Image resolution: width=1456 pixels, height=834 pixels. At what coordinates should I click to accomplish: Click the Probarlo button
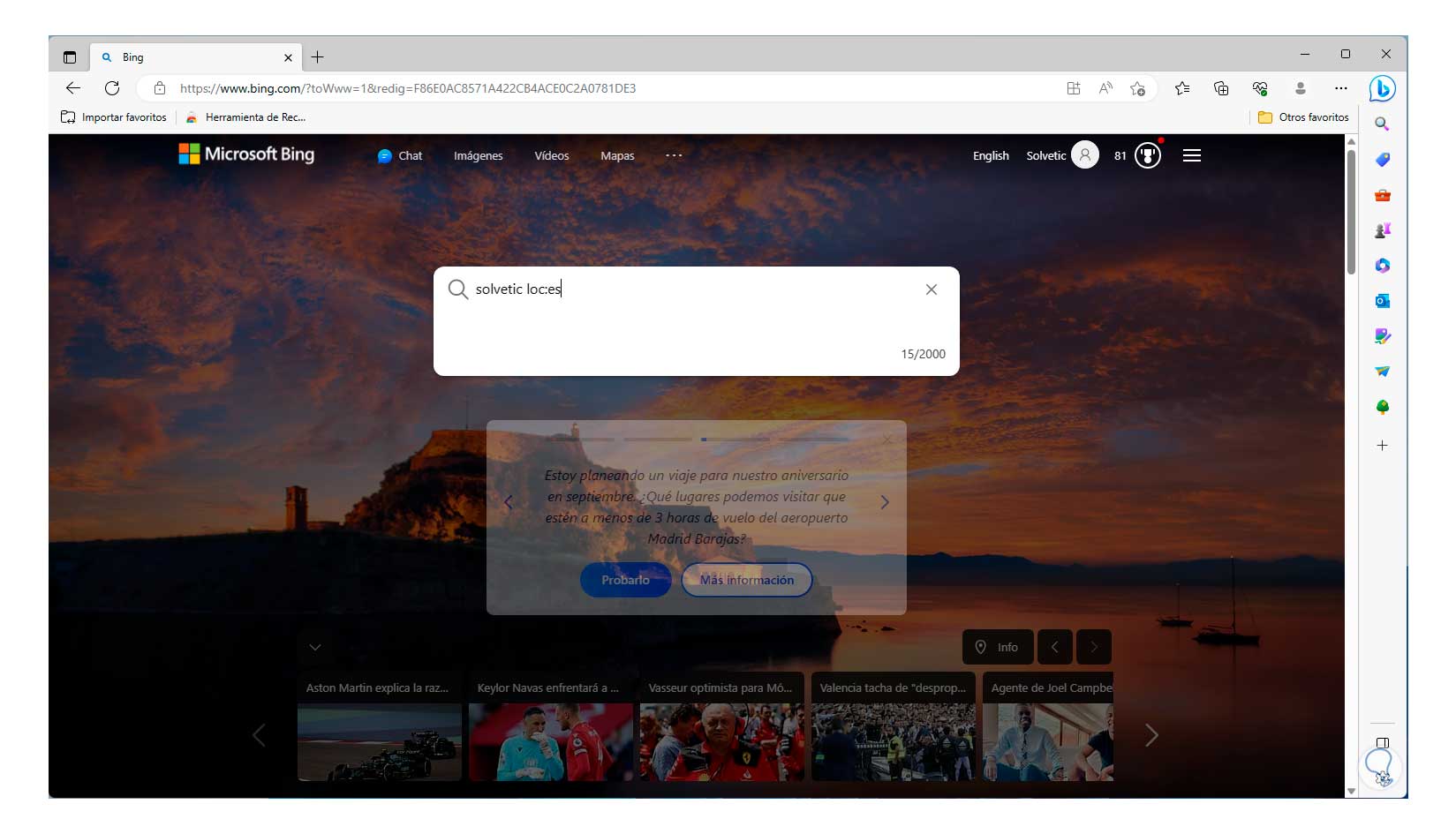625,580
